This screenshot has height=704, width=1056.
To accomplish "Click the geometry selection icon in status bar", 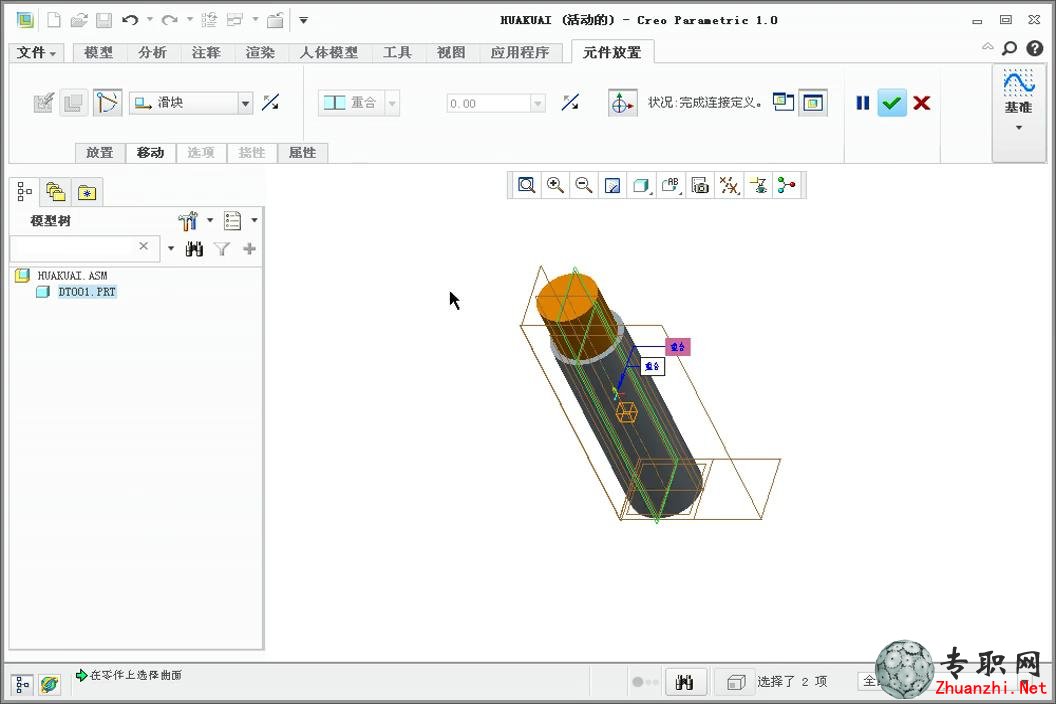I will coord(735,682).
